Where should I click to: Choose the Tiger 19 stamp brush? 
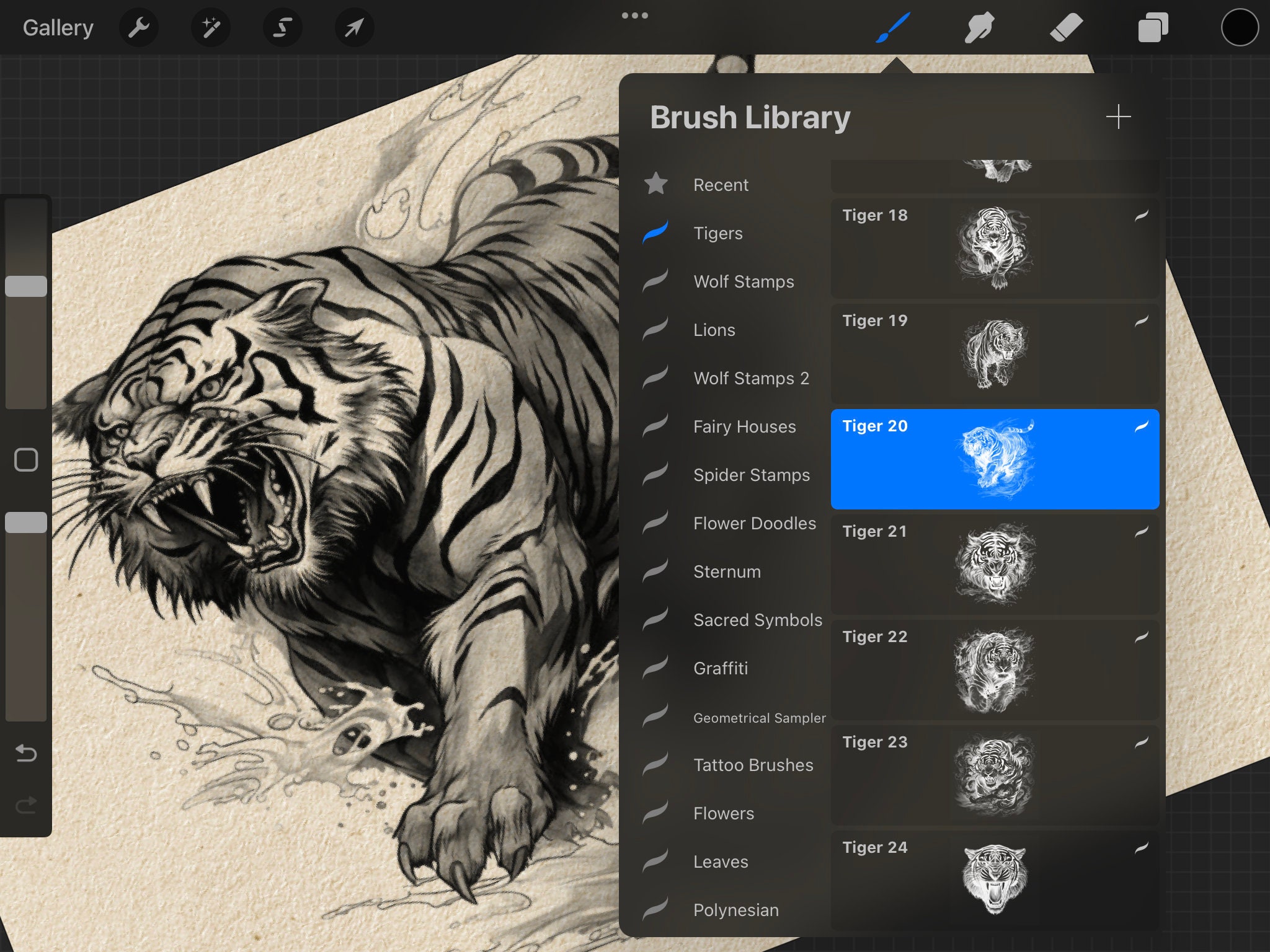pyautogui.click(x=995, y=354)
